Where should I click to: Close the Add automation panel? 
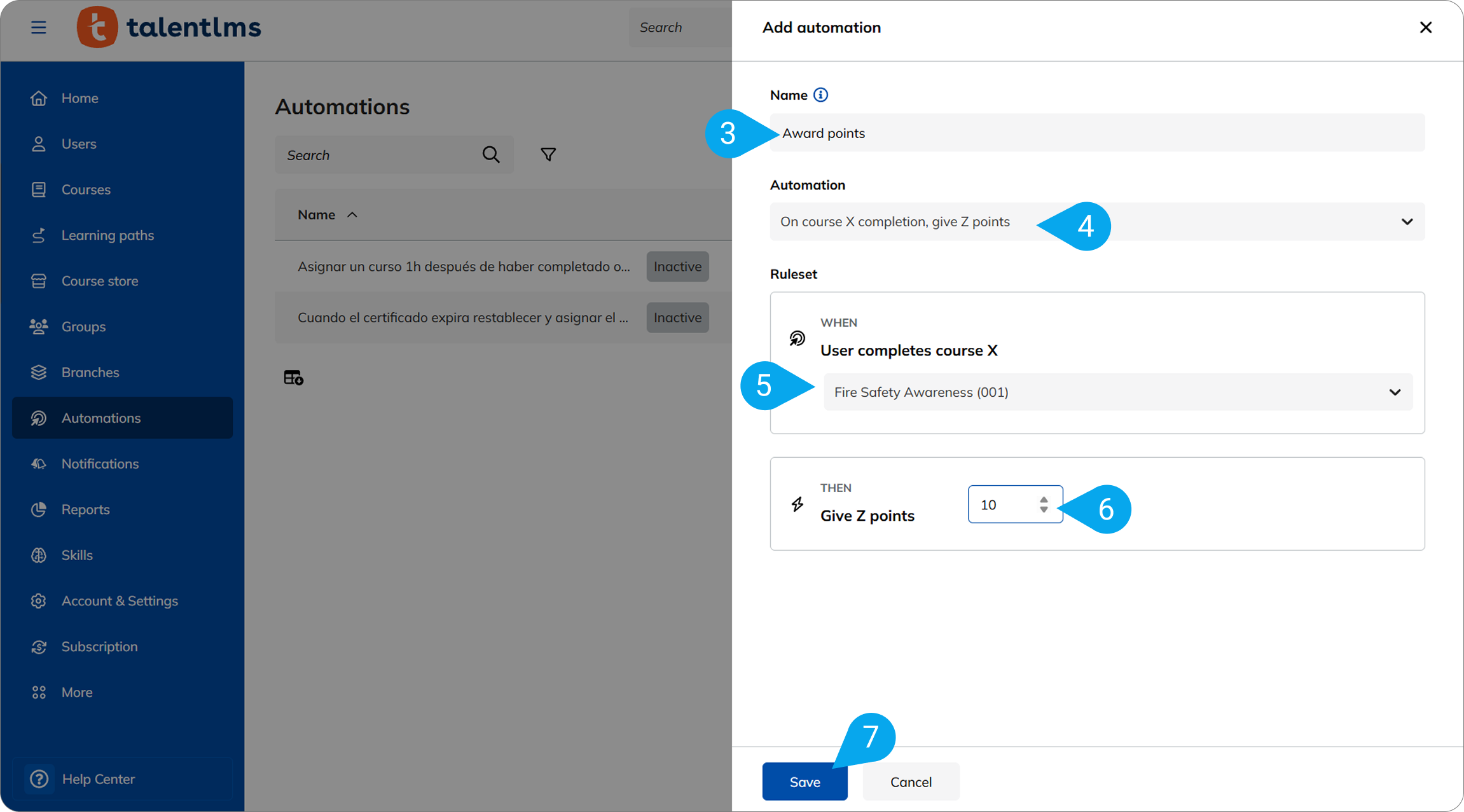[x=1425, y=27]
